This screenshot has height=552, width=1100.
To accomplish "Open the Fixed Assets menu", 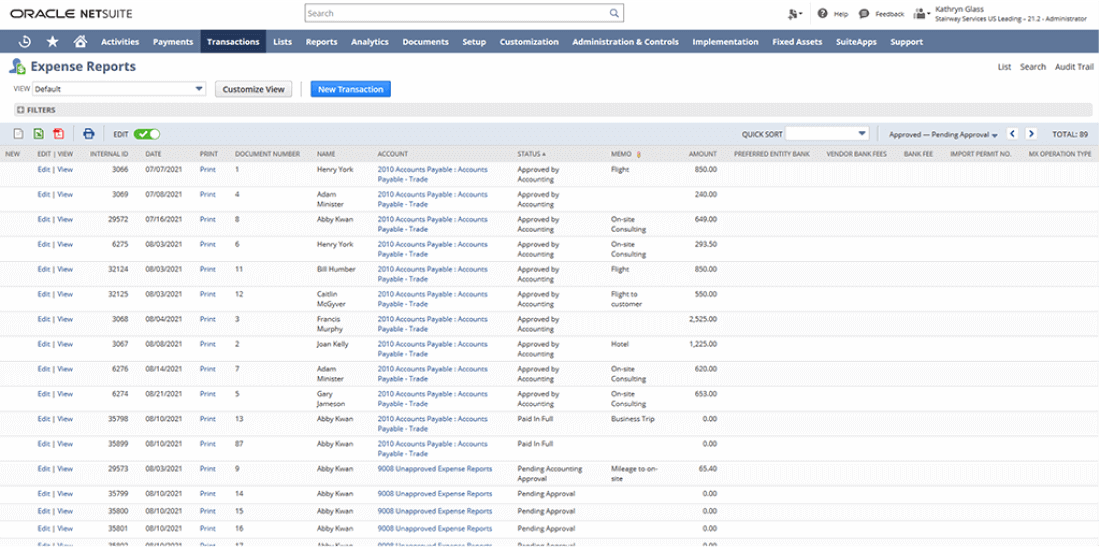I will pos(797,42).
